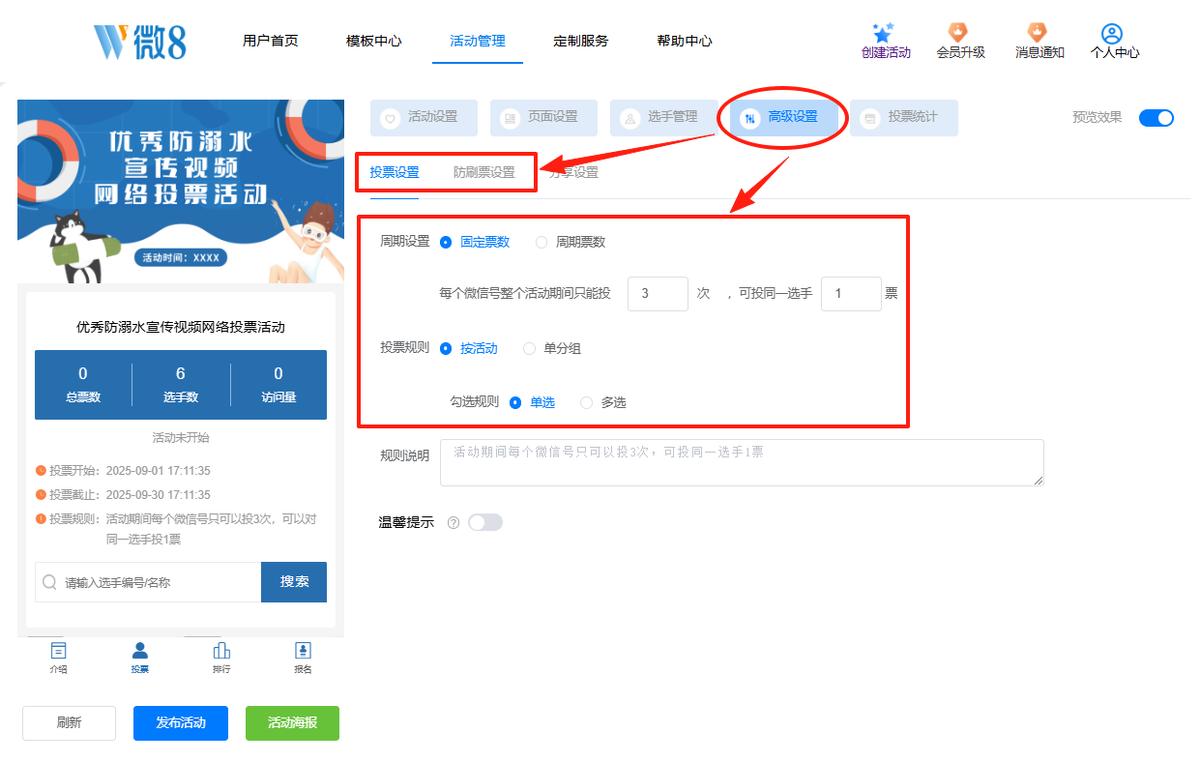
Task: Click the 刷新 button
Action: 69,723
